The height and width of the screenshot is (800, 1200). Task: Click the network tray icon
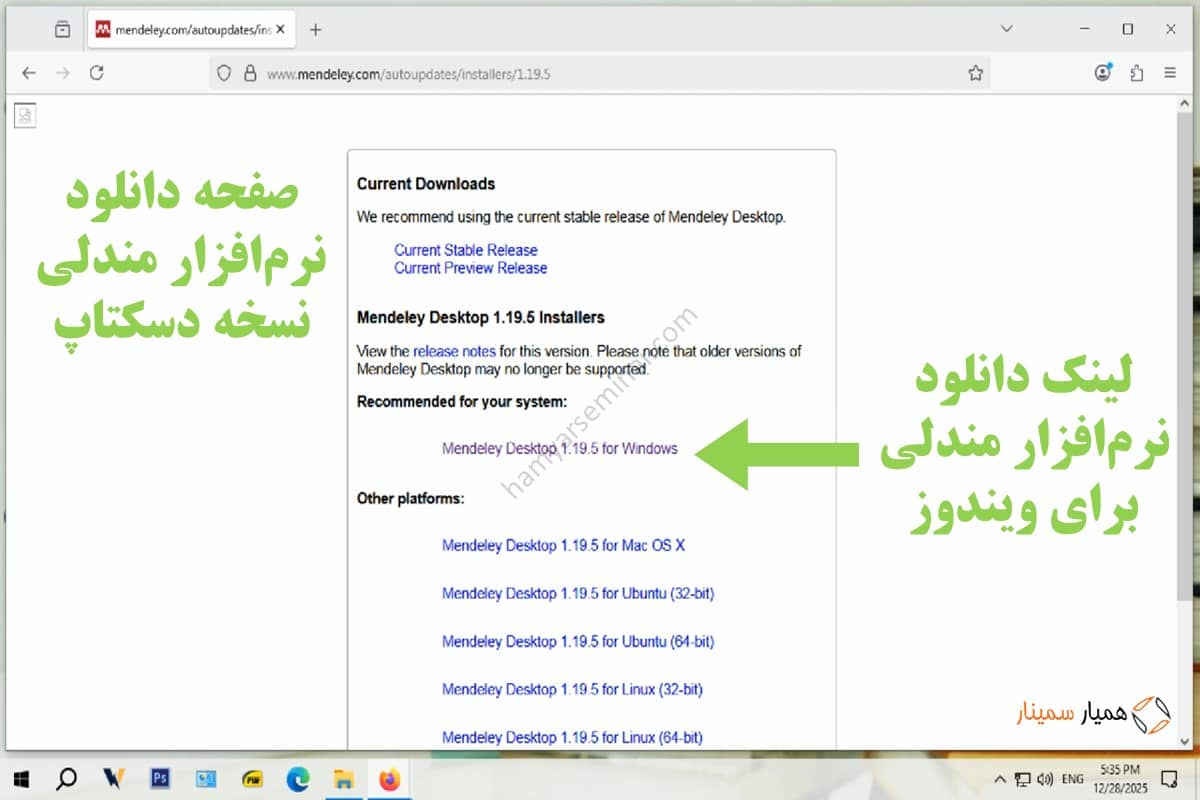click(x=1023, y=778)
